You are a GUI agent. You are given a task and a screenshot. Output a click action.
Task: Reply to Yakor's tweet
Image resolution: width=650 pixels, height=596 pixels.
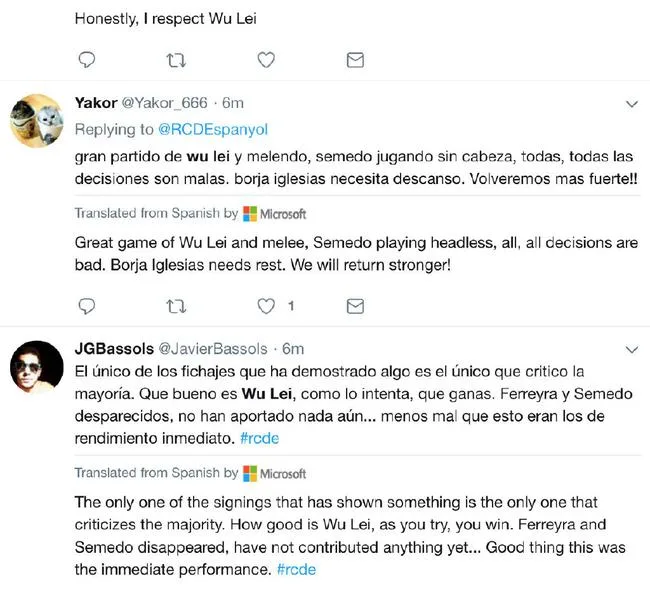tap(87, 306)
